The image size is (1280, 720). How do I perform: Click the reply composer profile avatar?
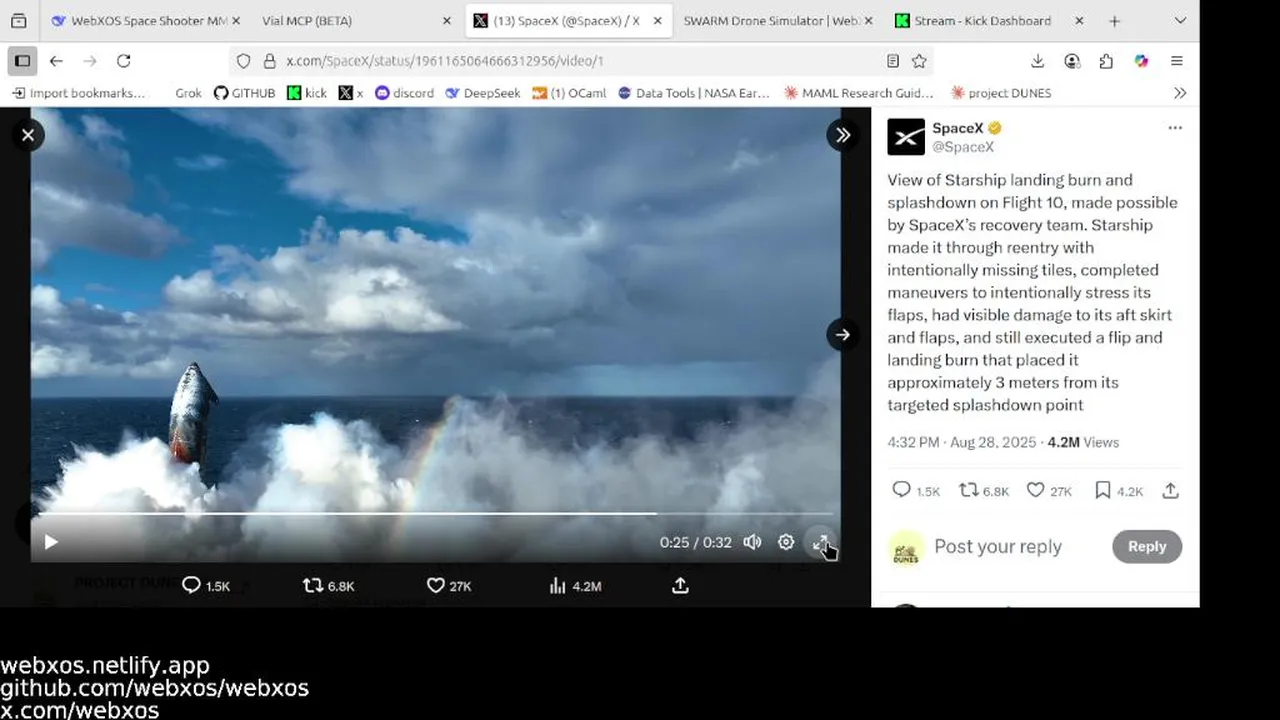click(x=906, y=547)
